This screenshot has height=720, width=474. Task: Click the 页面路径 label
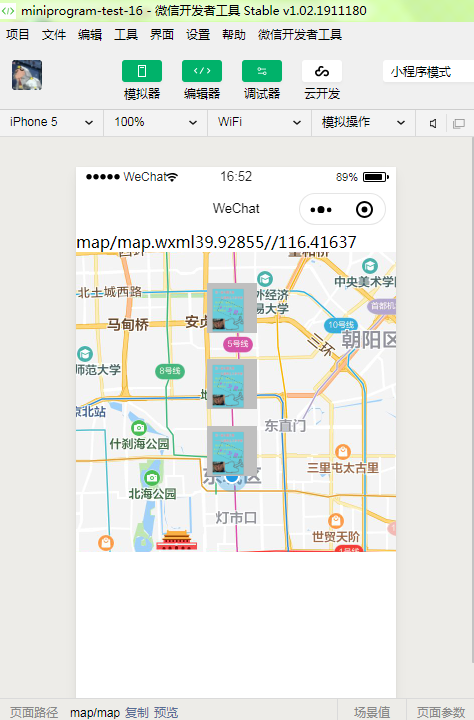pyautogui.click(x=34, y=712)
